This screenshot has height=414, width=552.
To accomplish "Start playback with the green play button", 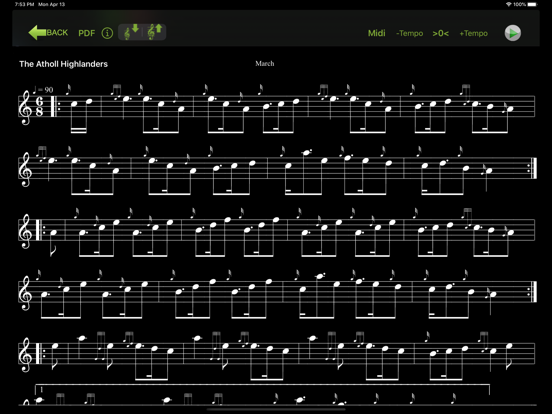I will pos(513,33).
